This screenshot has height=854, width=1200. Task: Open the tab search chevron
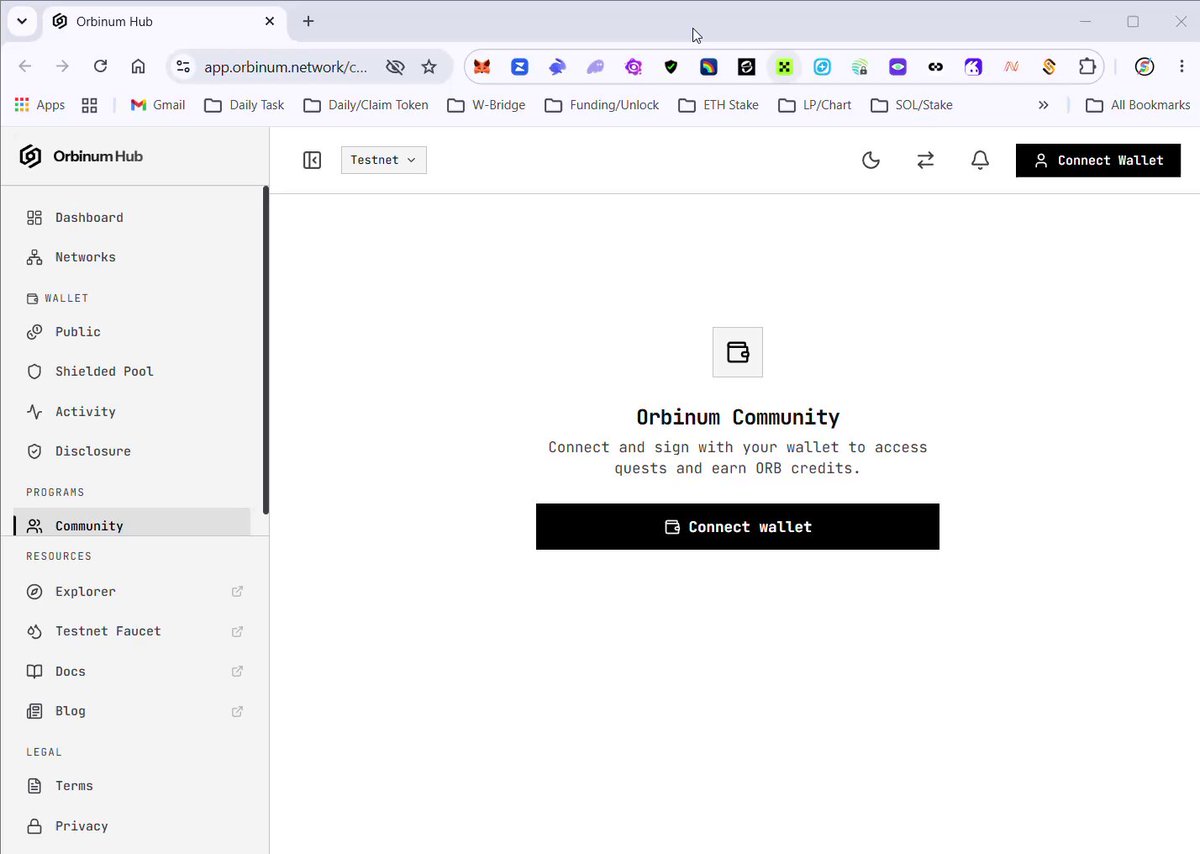[x=21, y=21]
